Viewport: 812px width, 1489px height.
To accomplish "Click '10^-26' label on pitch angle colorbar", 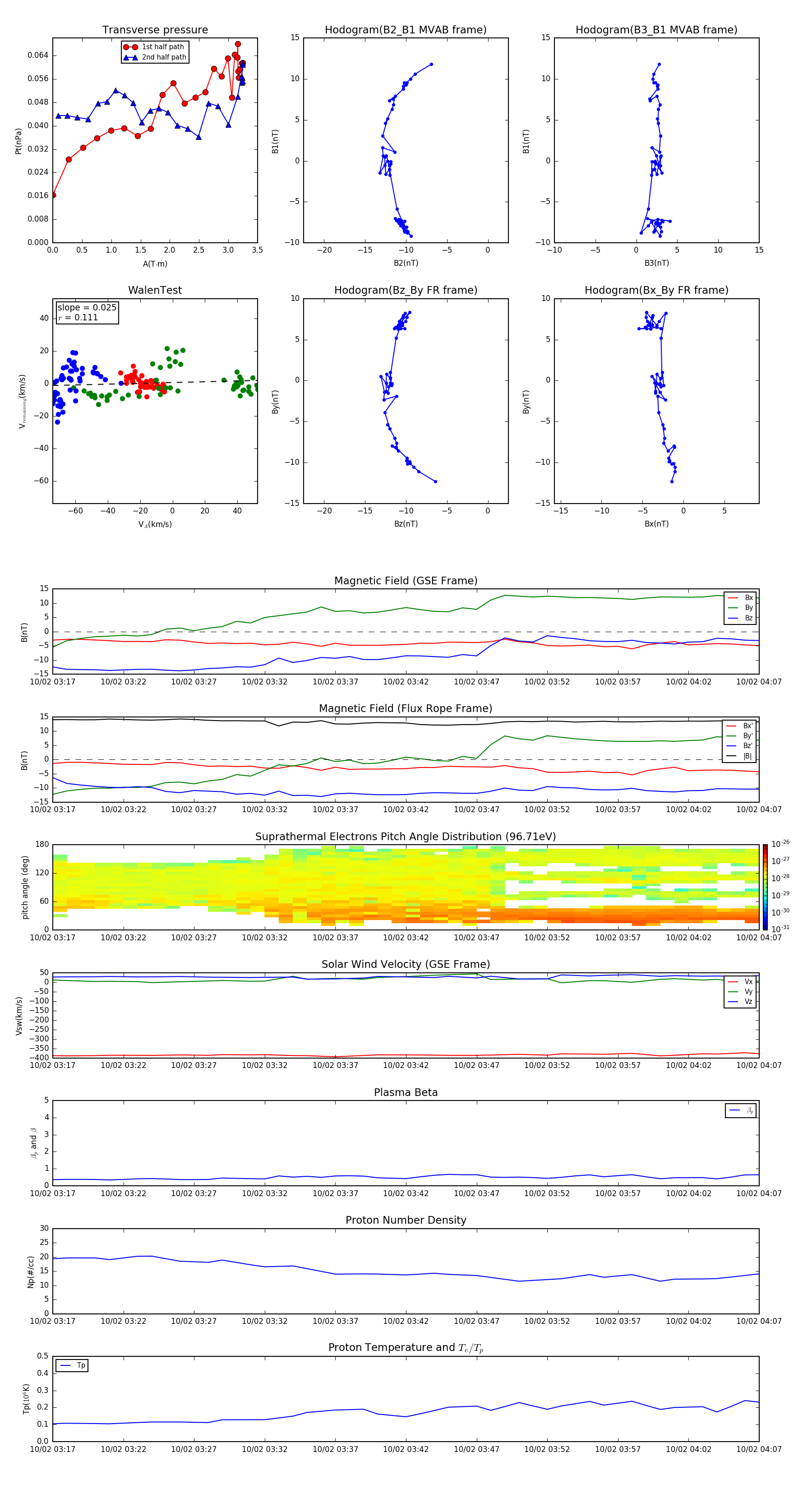I will click(x=780, y=844).
